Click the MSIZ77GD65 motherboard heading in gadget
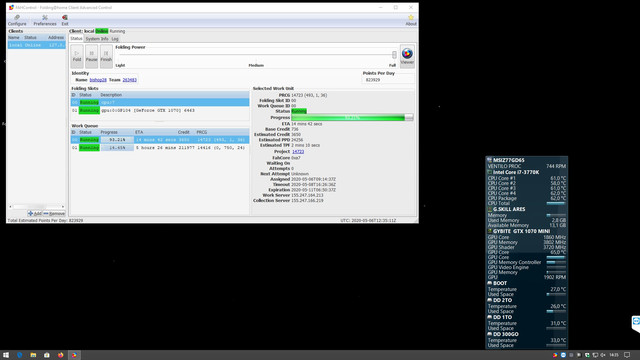 pyautogui.click(x=509, y=160)
